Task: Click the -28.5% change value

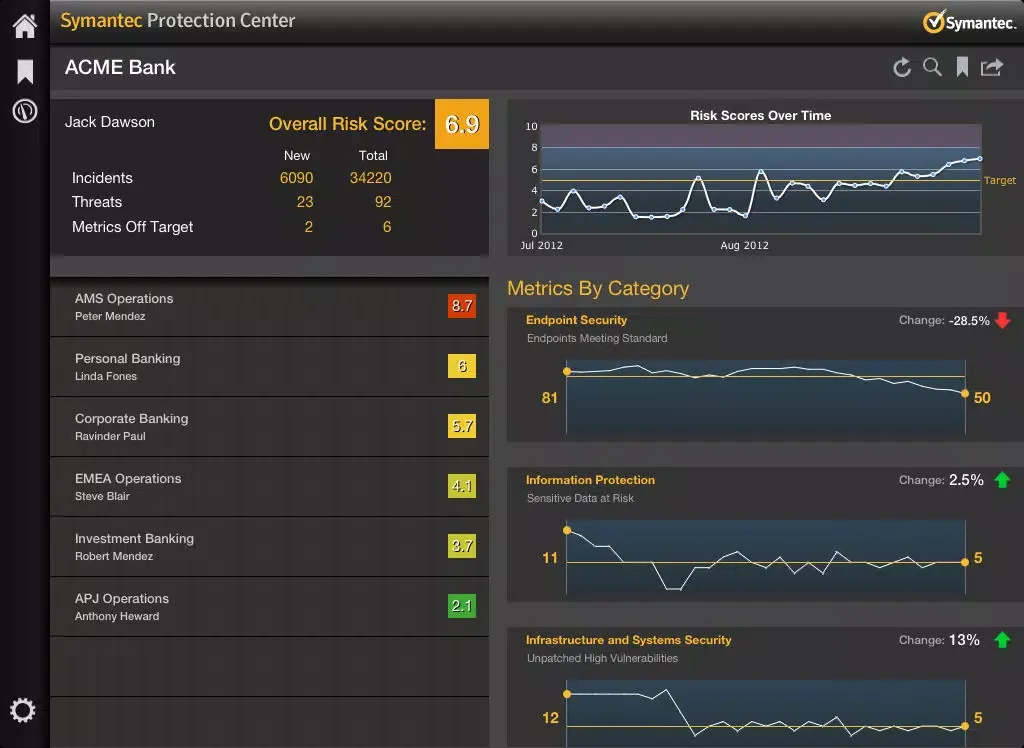Action: pyautogui.click(x=969, y=321)
